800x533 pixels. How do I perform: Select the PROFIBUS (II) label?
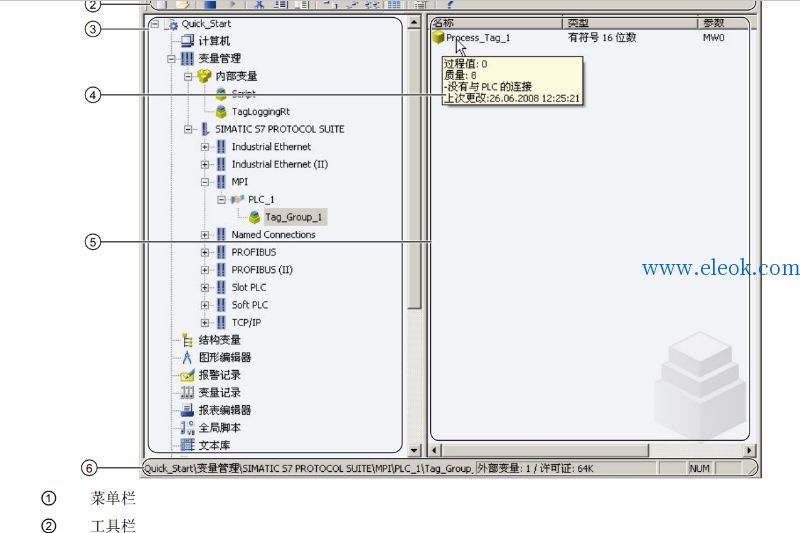click(262, 270)
